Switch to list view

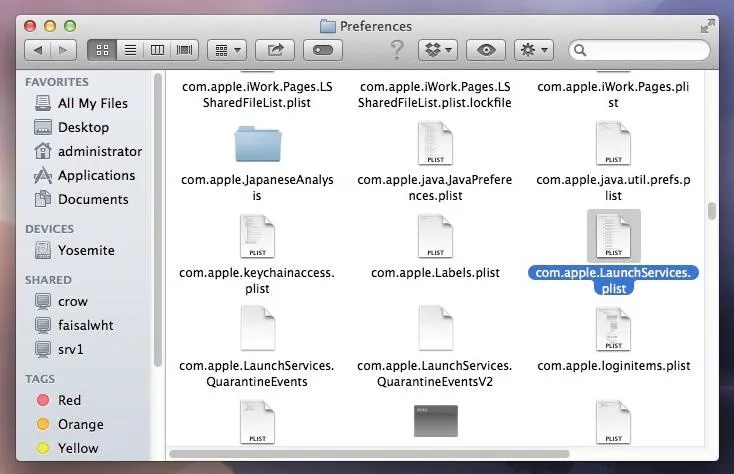[x=130, y=50]
